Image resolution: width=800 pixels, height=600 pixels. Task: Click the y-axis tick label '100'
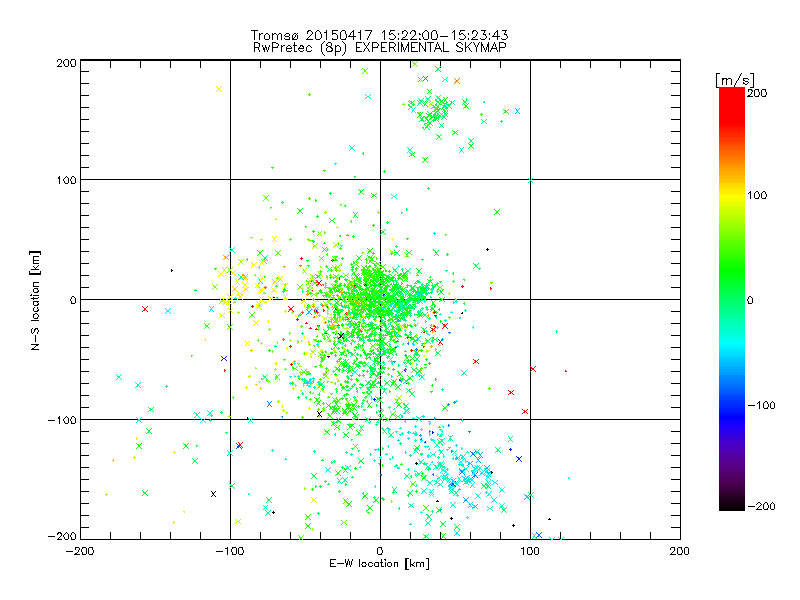pos(67,180)
